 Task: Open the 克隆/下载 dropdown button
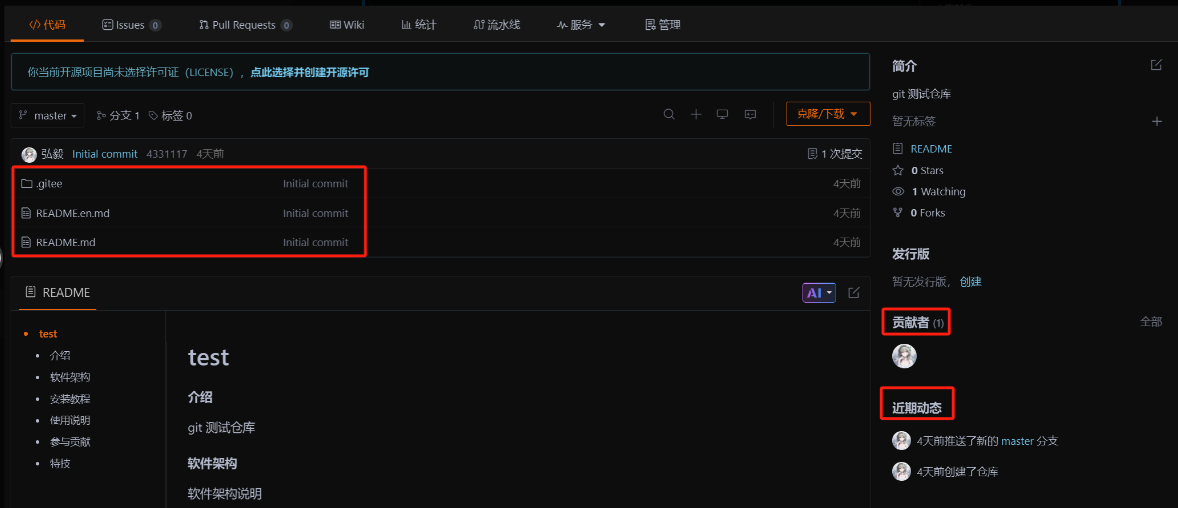(828, 114)
